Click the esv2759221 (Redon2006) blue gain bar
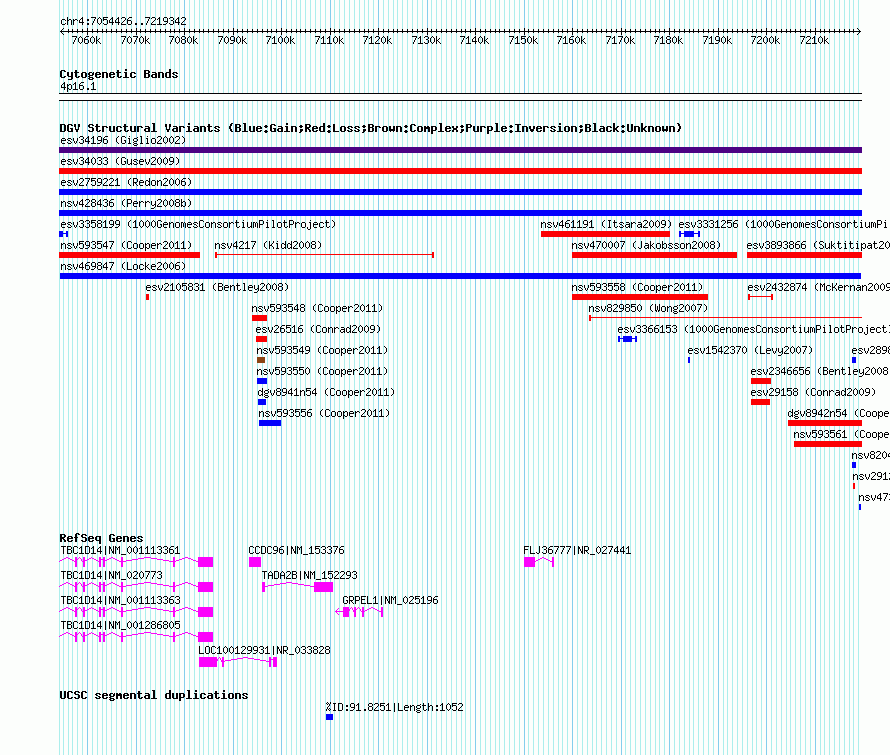Screen dimensions: 890x755 tap(460, 192)
